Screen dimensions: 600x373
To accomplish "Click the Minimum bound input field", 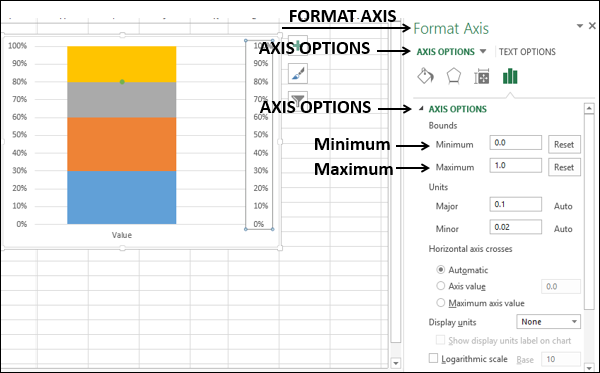I will pos(515,143).
